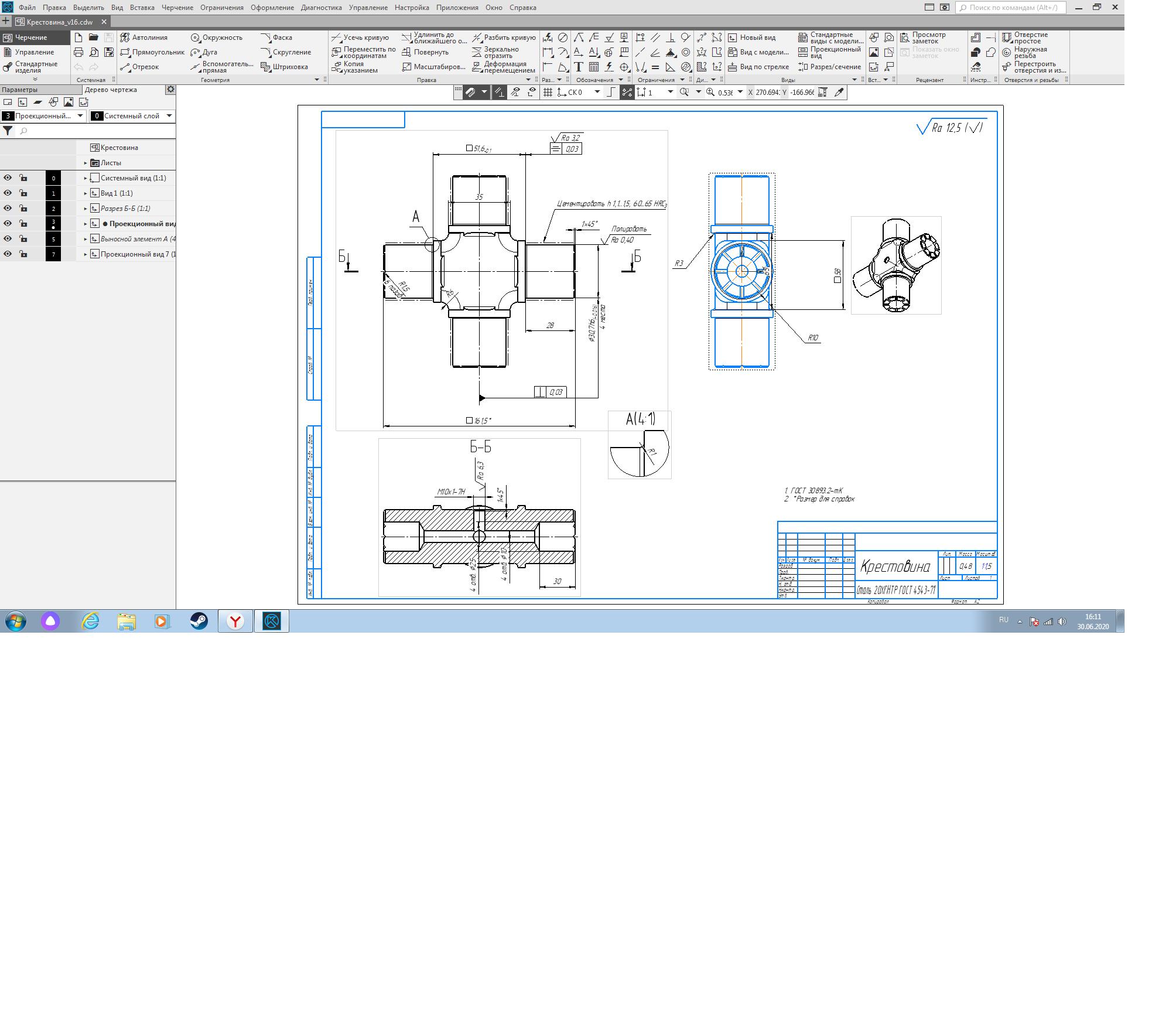Click the Text tool in Обозначения

[x=579, y=67]
